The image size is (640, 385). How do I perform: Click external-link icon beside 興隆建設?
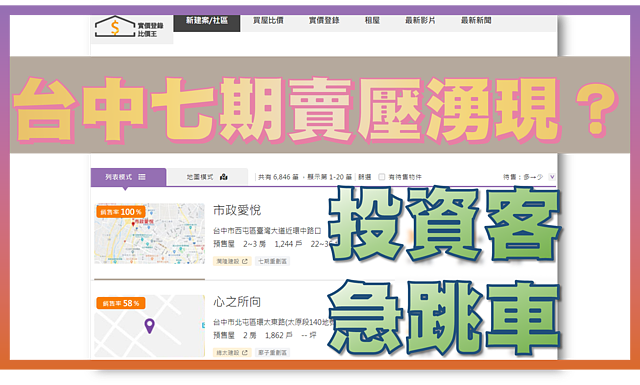pos(245,261)
